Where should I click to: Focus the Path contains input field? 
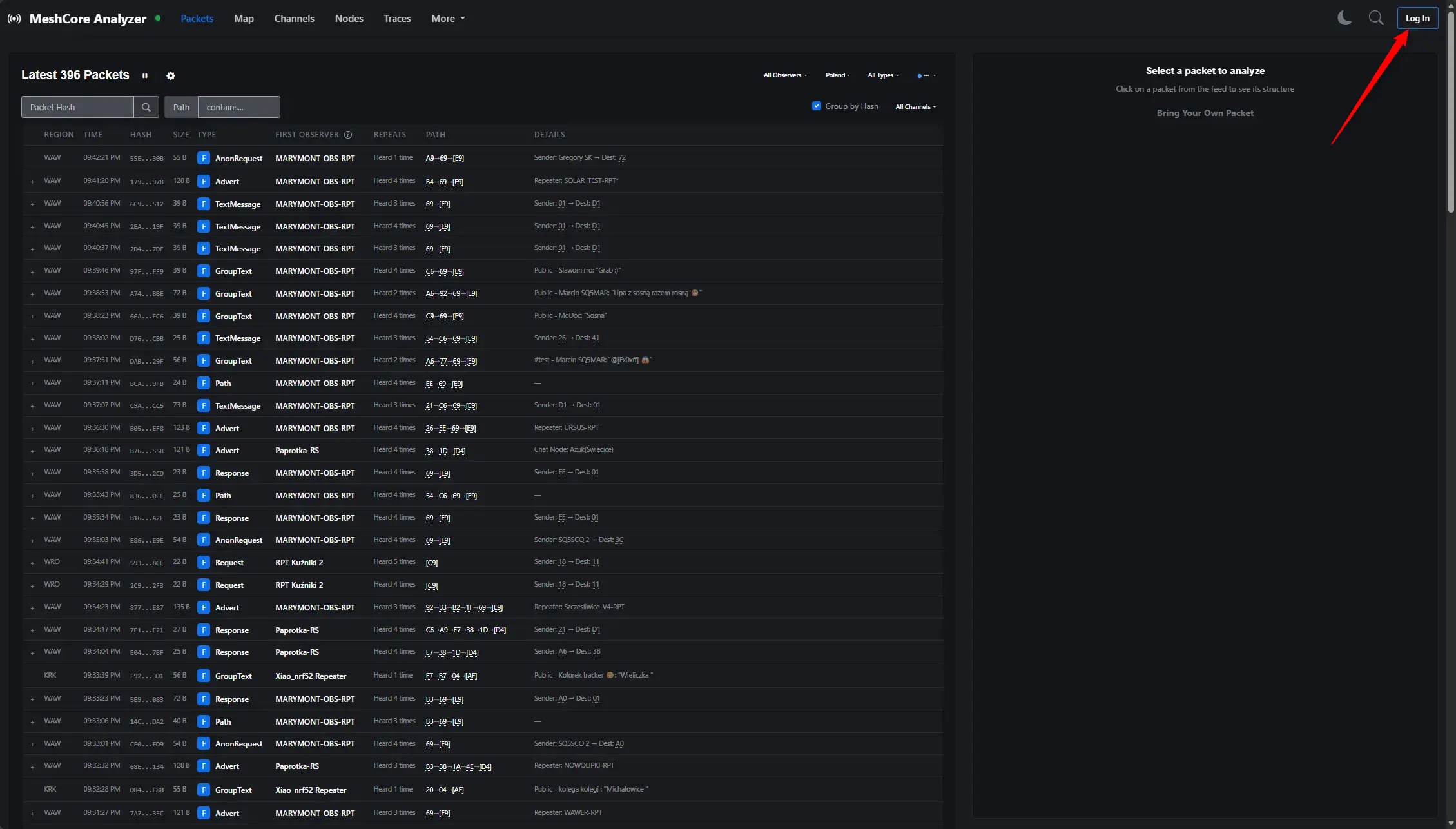(x=238, y=107)
